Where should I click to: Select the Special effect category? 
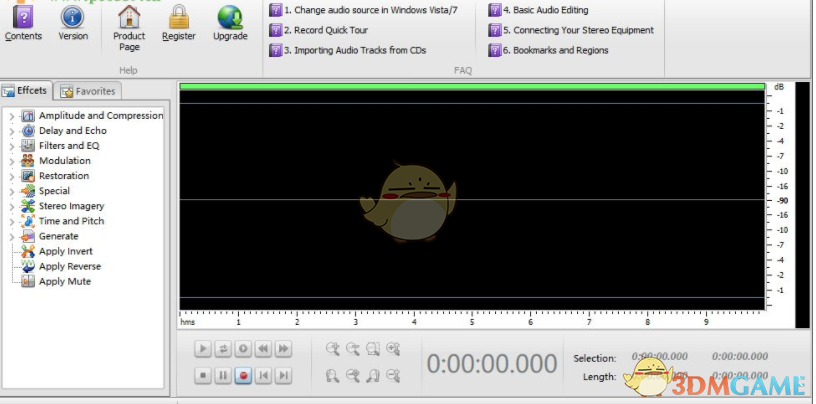point(54,191)
